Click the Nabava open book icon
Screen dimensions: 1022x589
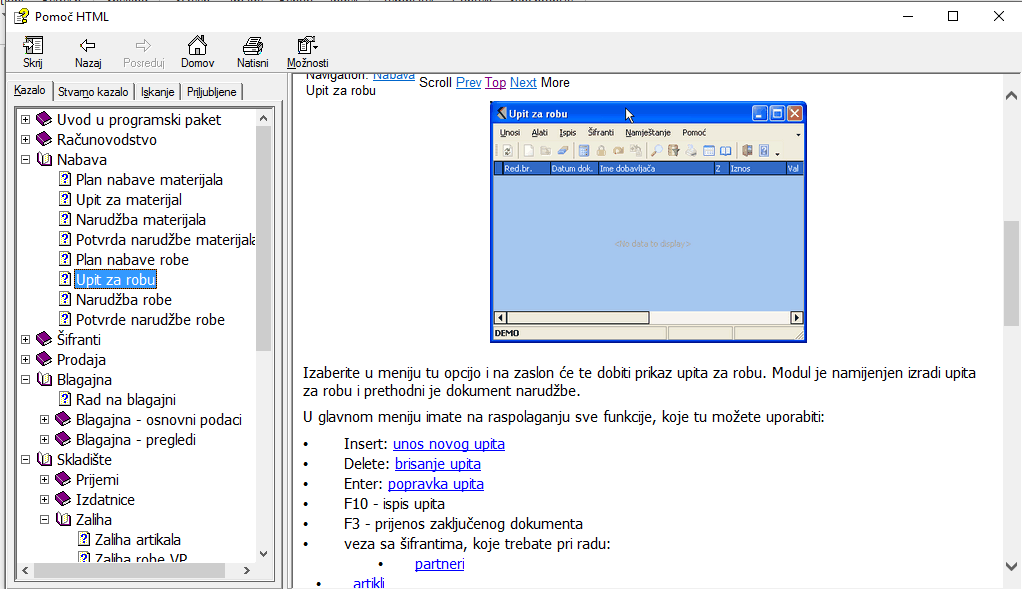(44, 160)
